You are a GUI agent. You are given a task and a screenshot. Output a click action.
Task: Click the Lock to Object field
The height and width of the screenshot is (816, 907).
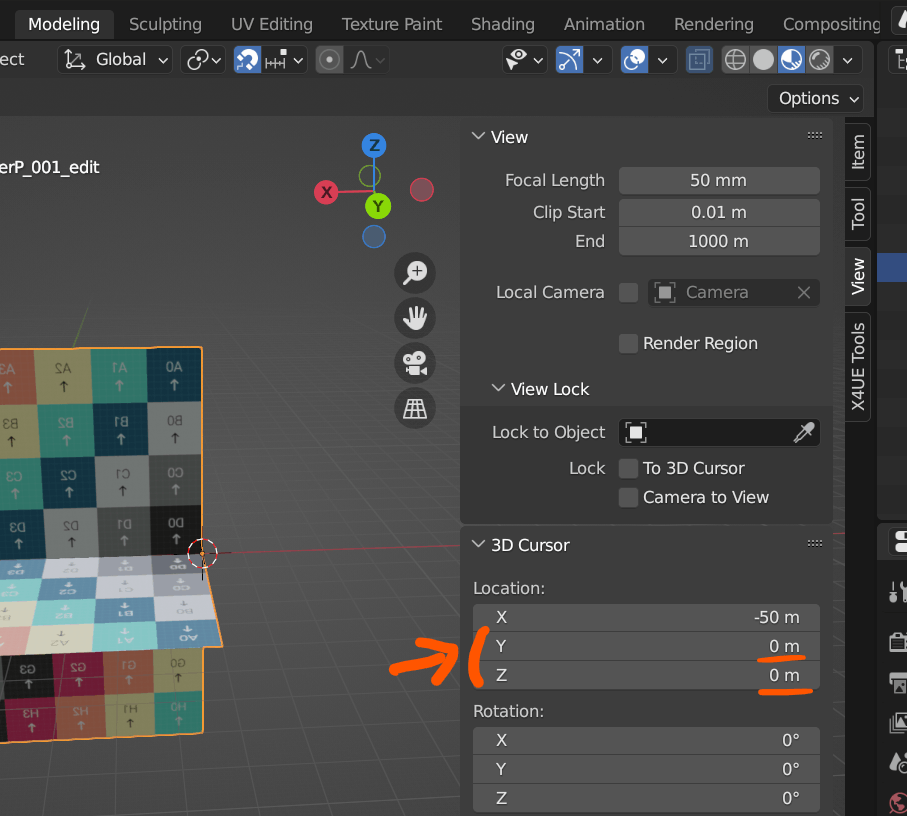tap(719, 433)
